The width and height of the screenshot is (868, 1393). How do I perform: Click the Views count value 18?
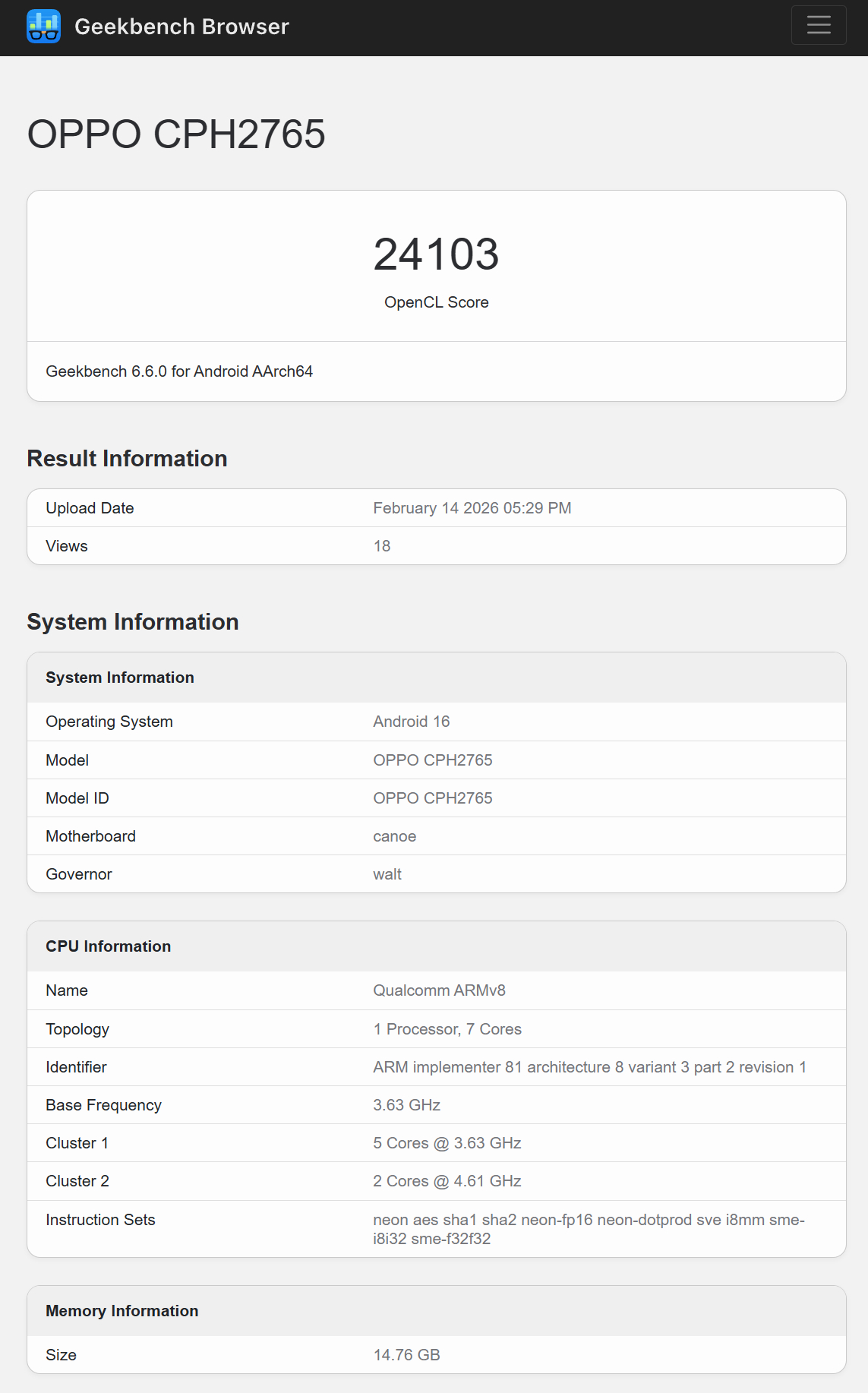381,546
